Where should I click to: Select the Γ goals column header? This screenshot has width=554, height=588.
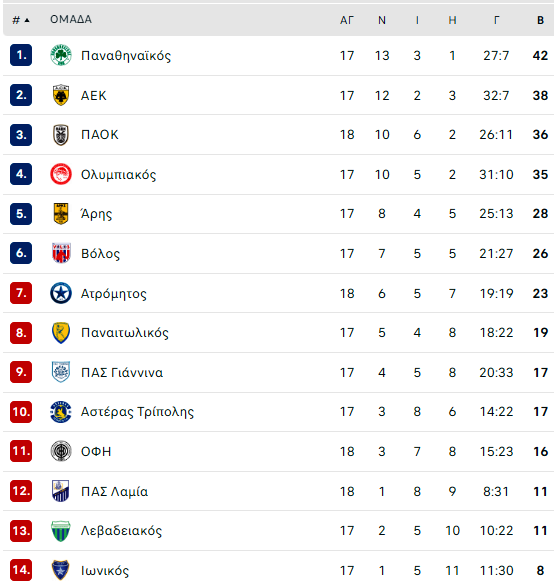click(496, 20)
